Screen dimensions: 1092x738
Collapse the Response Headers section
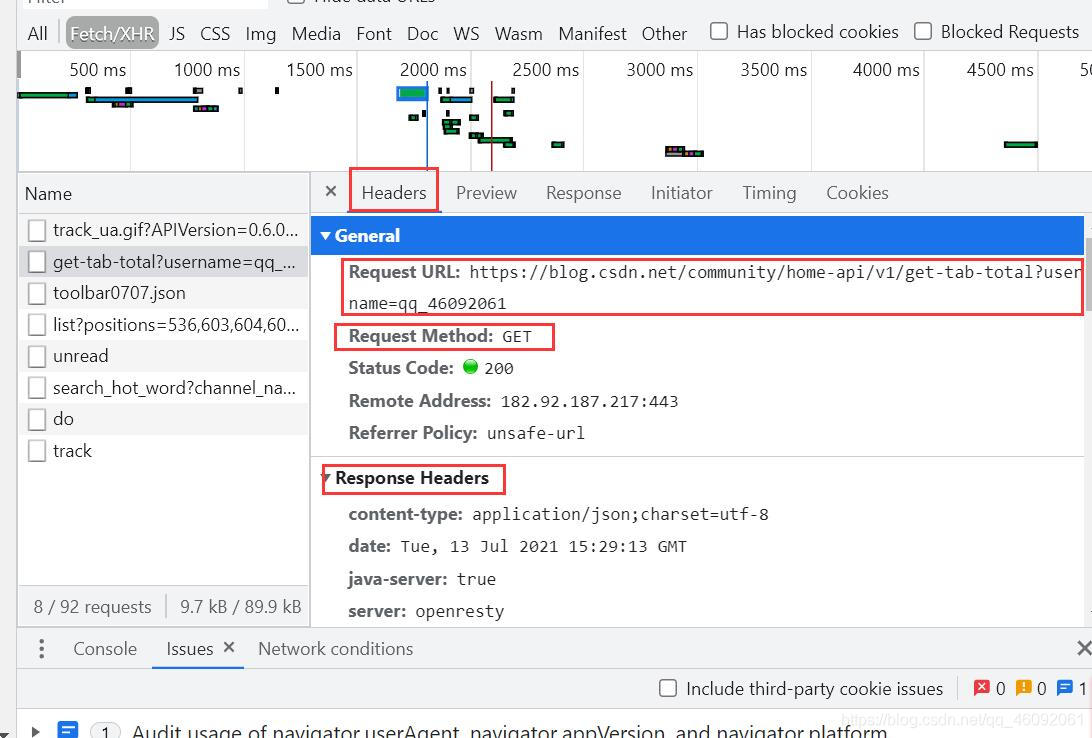(325, 478)
